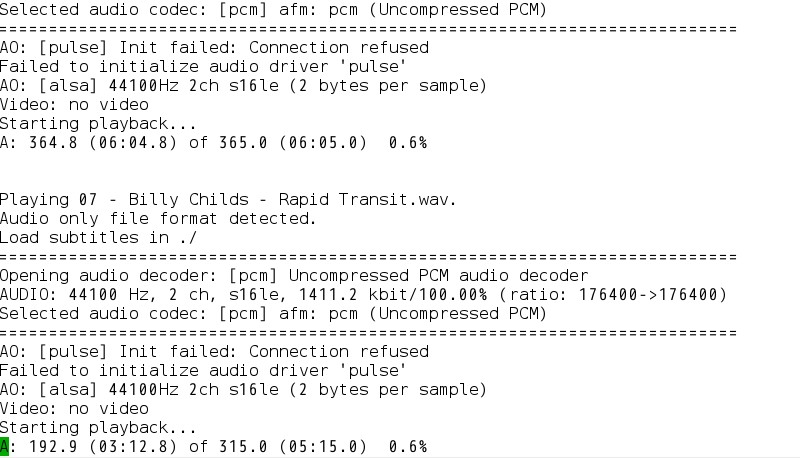Click 'Audio only file format detected.' line
The width and height of the screenshot is (800, 458).
click(x=158, y=218)
